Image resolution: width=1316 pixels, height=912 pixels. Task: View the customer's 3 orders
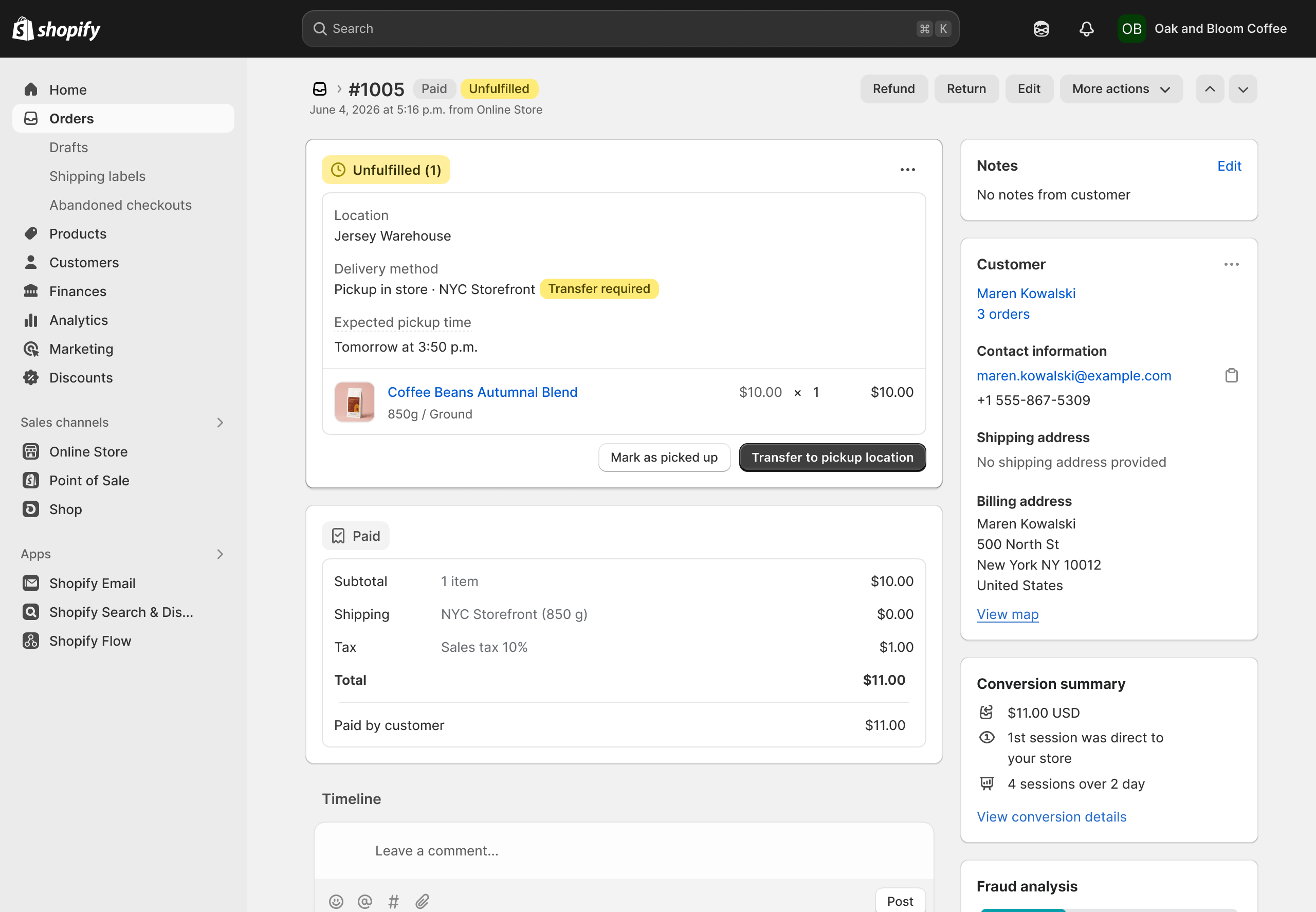click(1003, 314)
